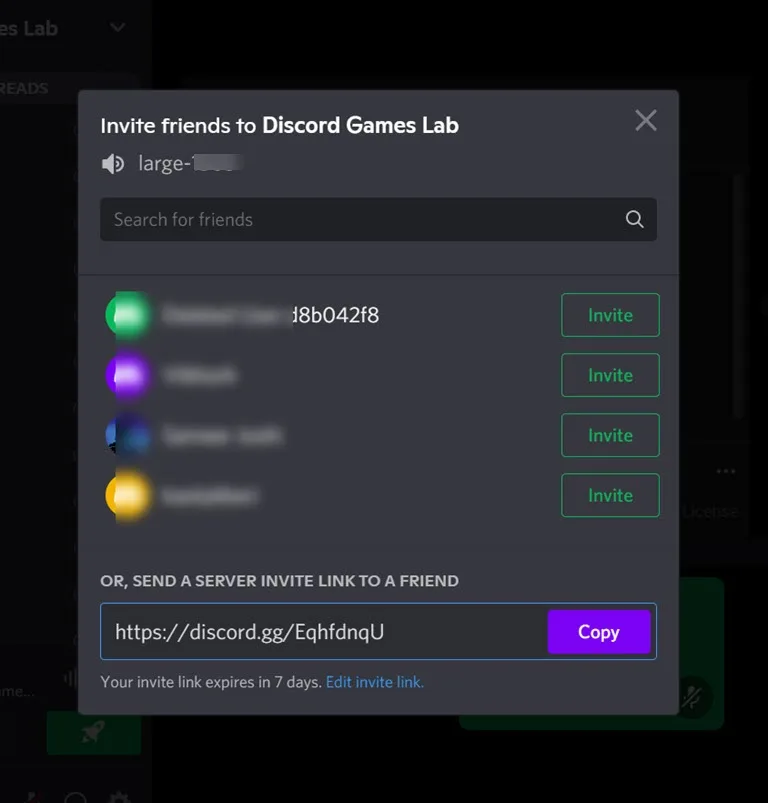768x803 pixels.
Task: Click the invite link expires in 7 days text
Action: (211, 682)
